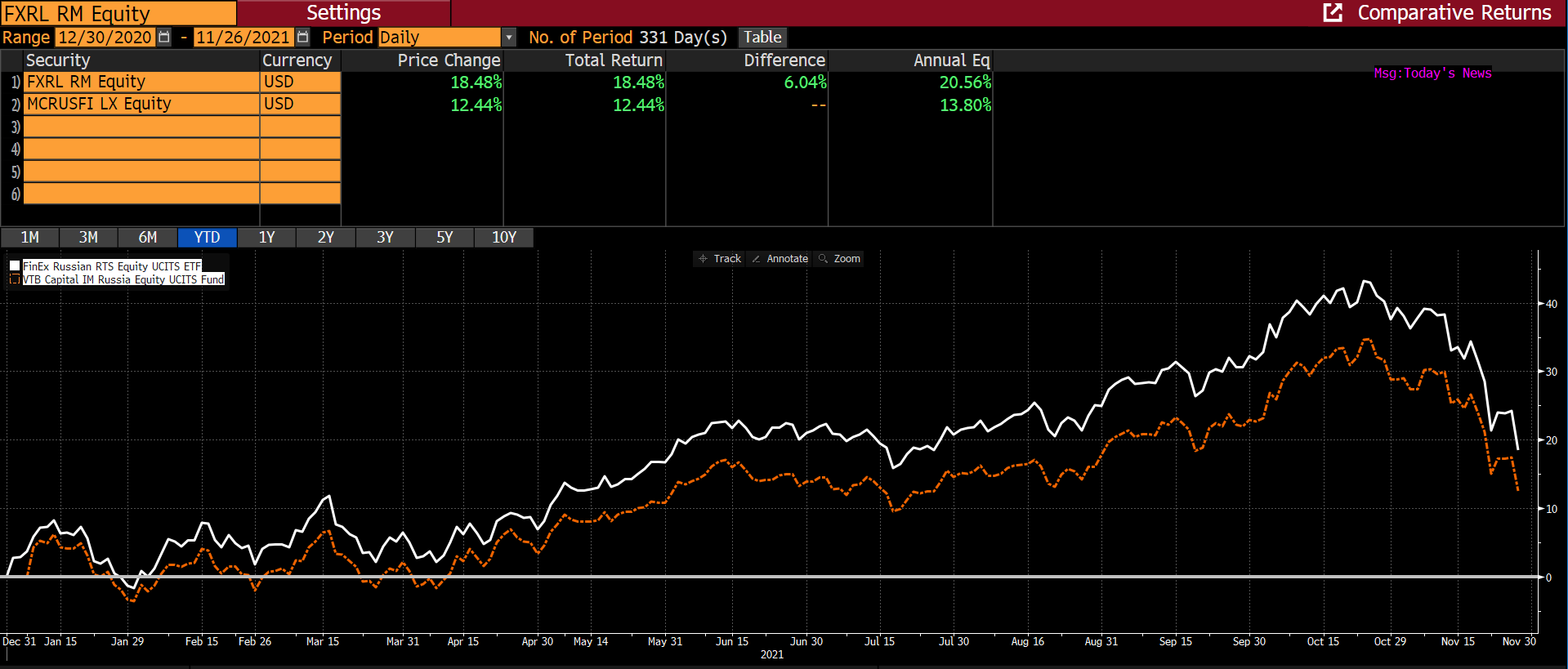Click the Total Return column header

(614, 60)
